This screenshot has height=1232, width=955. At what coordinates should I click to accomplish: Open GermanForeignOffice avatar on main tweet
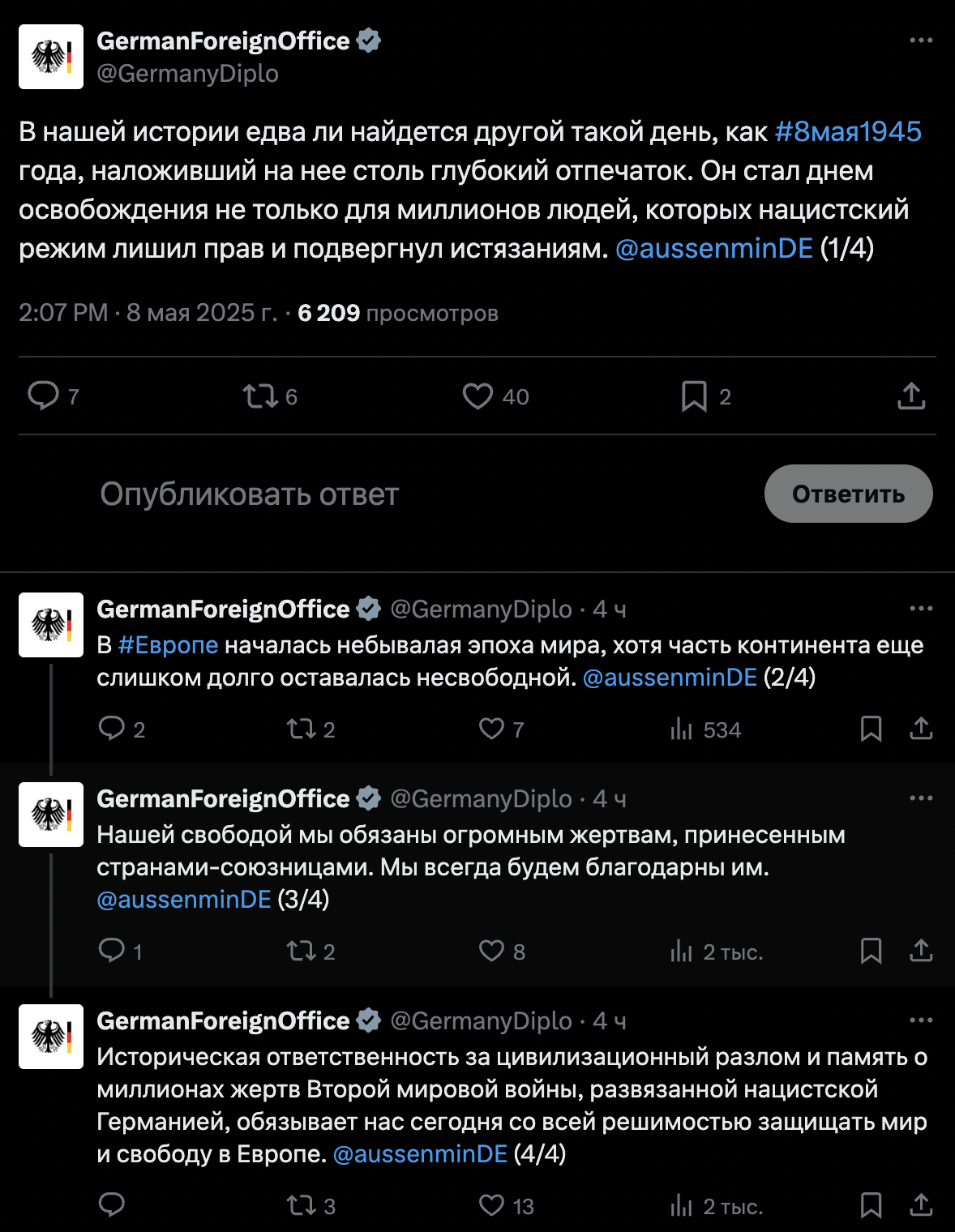pyautogui.click(x=51, y=57)
